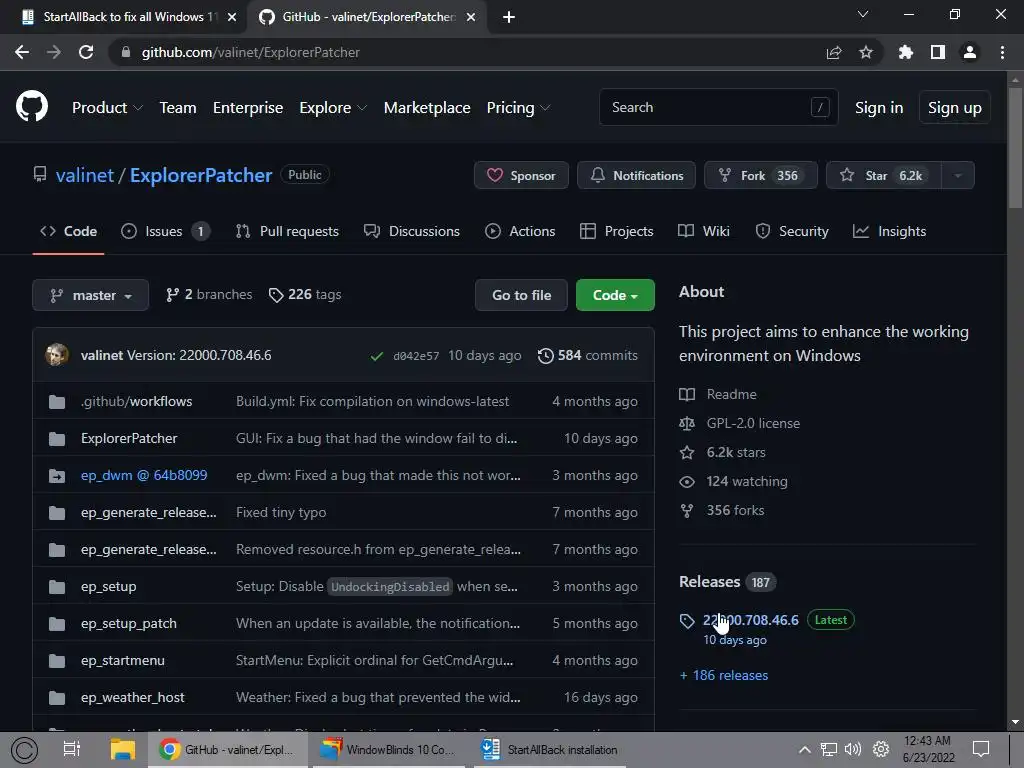The height and width of the screenshot is (768, 1024).
Task: Click the Sponsor button
Action: pyautogui.click(x=521, y=175)
